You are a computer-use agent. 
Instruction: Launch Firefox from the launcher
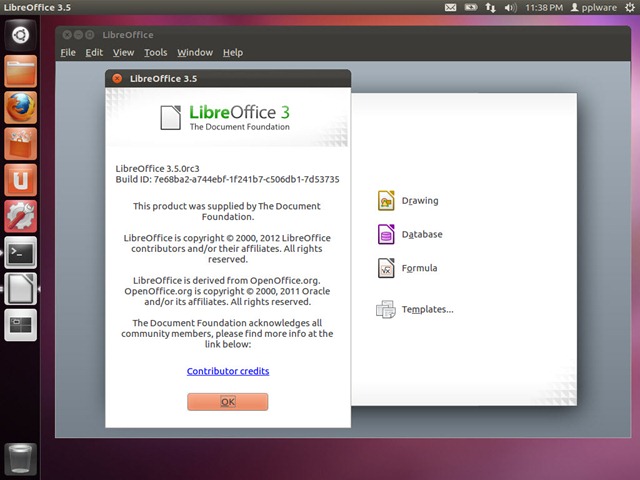(x=20, y=107)
